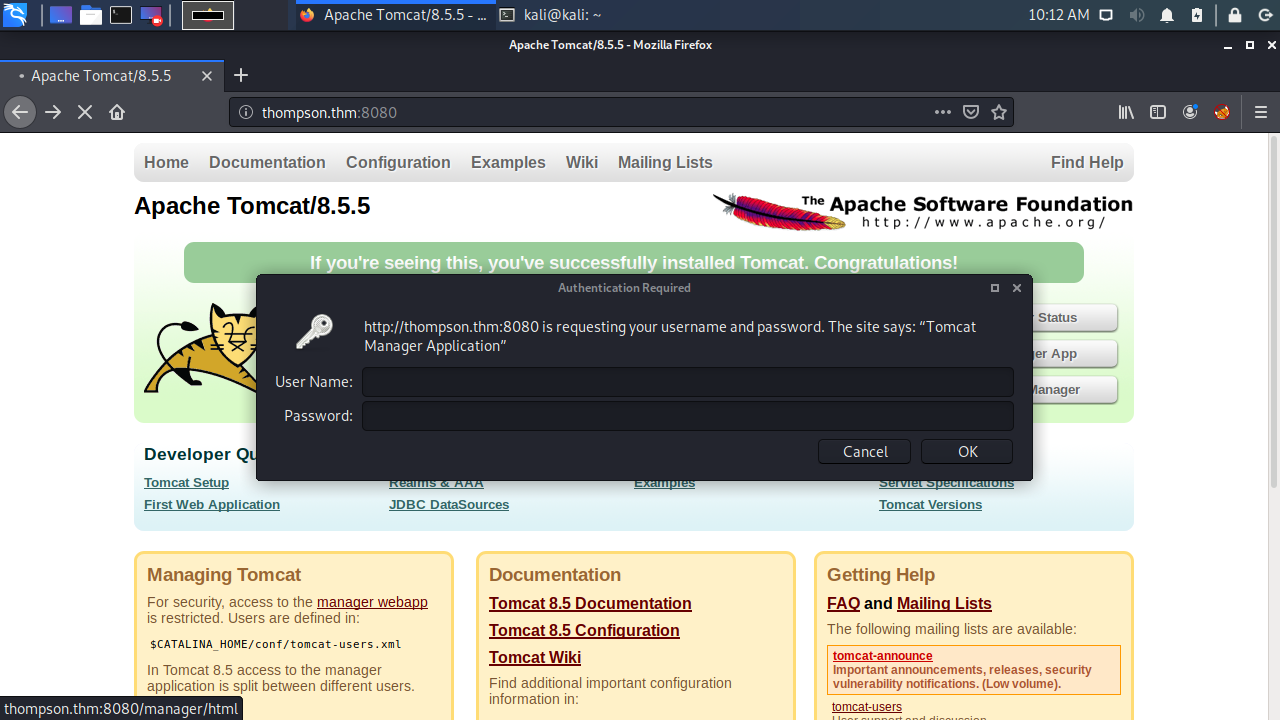The width and height of the screenshot is (1280, 720).
Task: Click the display icon next to the clock
Action: pos(1106,15)
